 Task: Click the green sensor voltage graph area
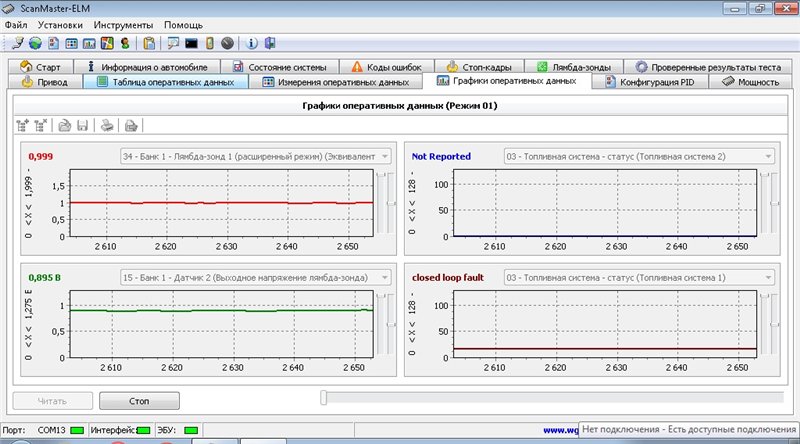tap(221, 324)
